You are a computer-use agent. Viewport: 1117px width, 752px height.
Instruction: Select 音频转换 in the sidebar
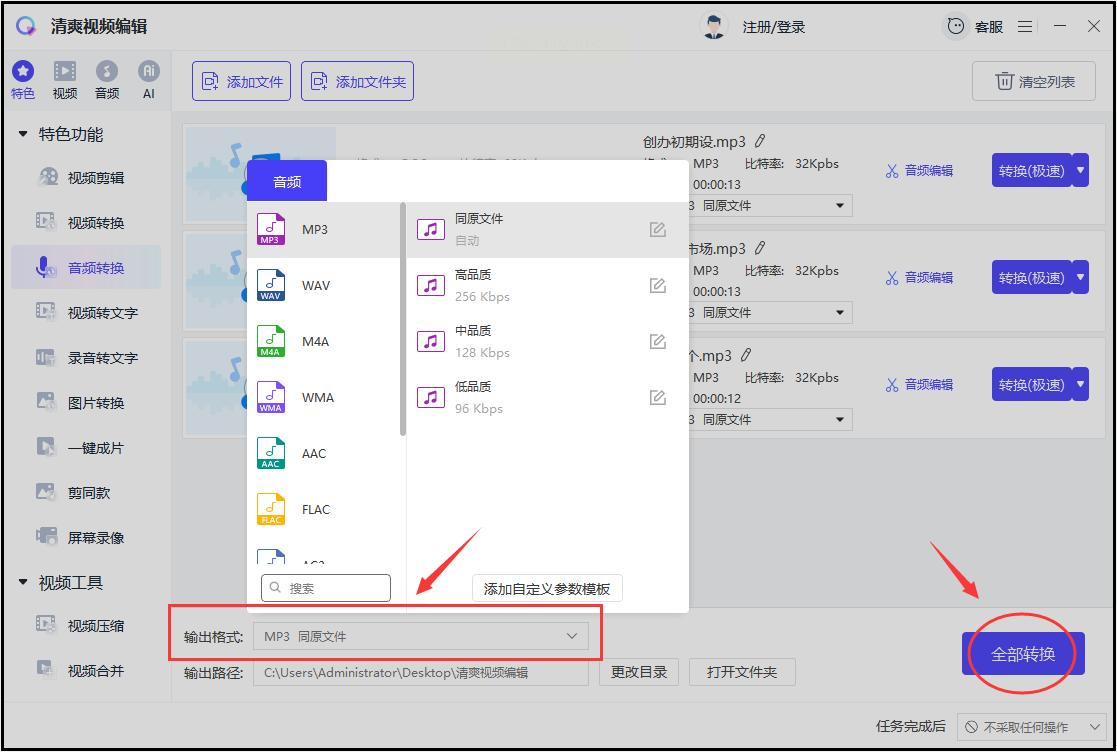pyautogui.click(x=85, y=268)
